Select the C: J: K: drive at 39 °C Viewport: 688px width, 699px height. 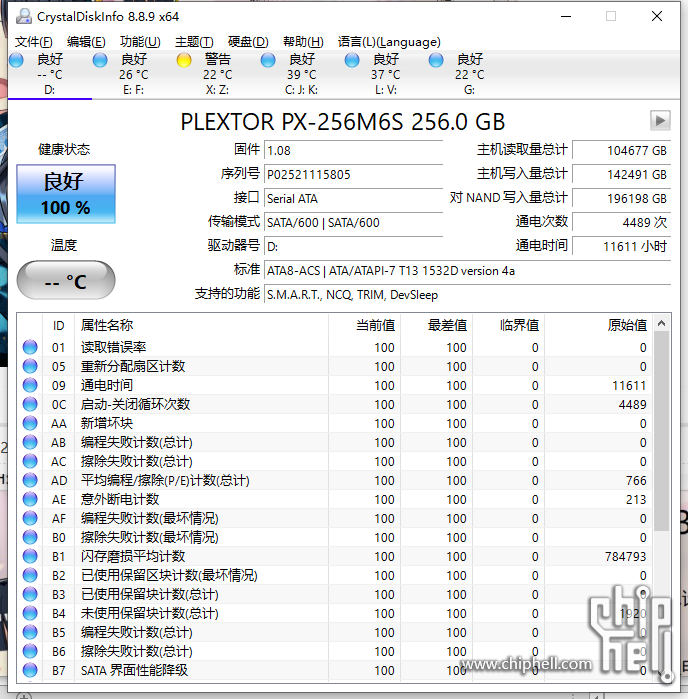pyautogui.click(x=301, y=74)
